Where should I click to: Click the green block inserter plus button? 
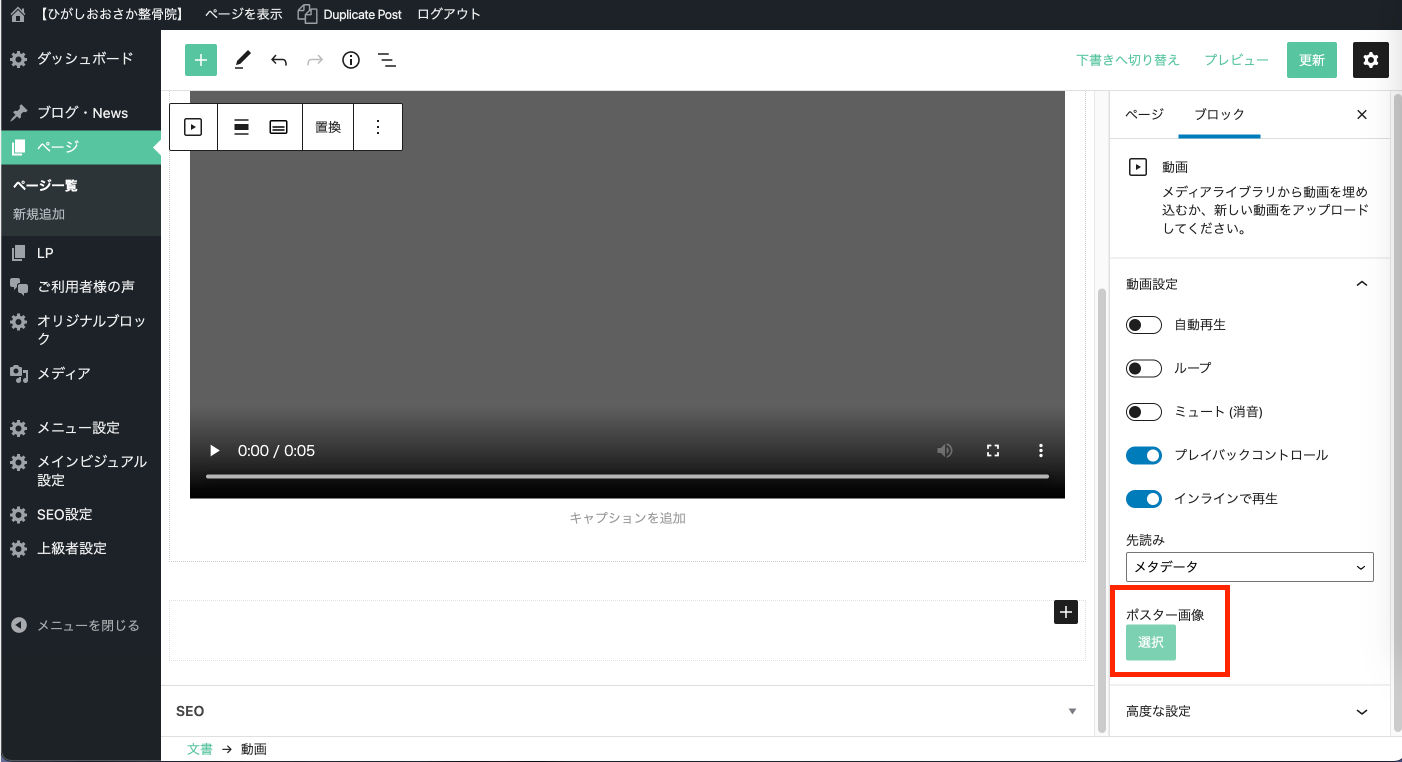[x=201, y=60]
